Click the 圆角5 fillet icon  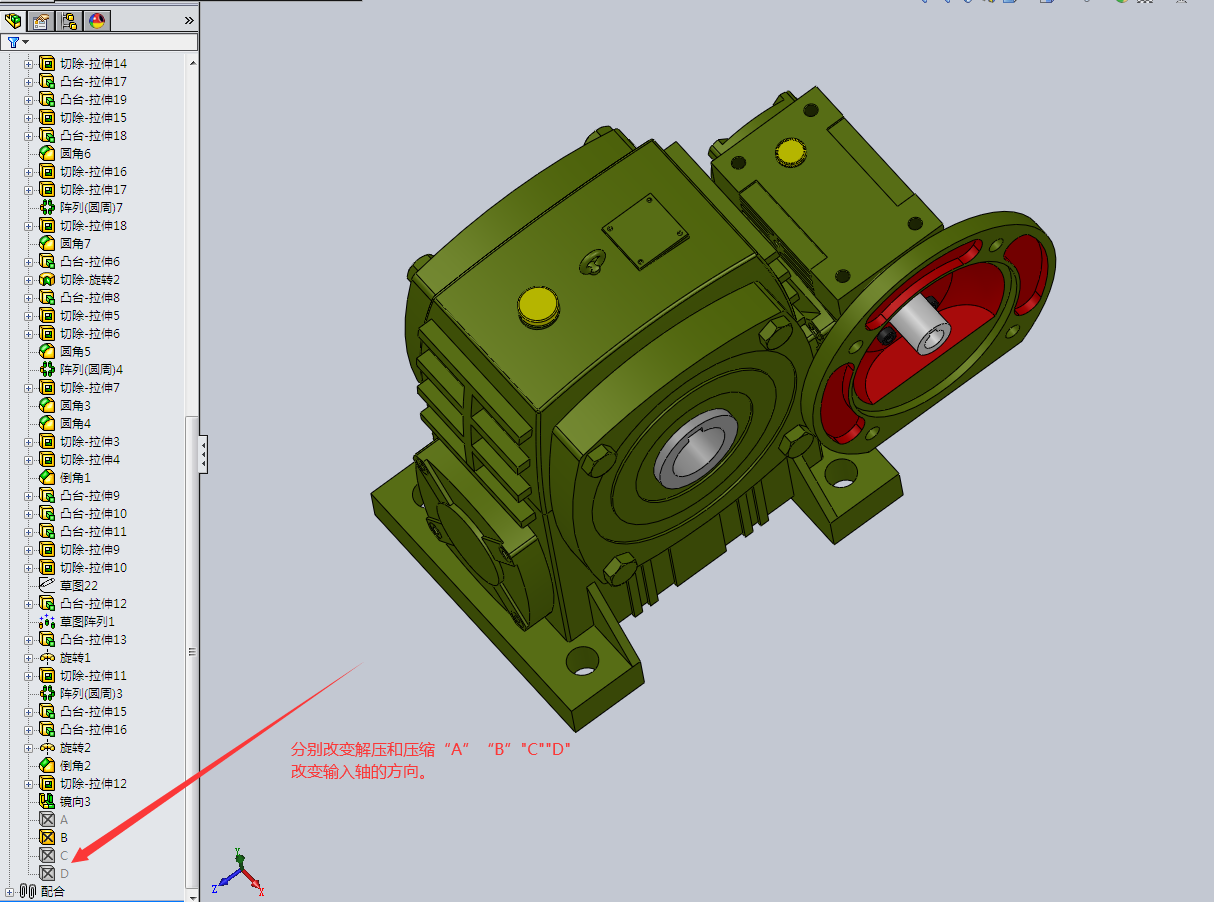(47, 352)
